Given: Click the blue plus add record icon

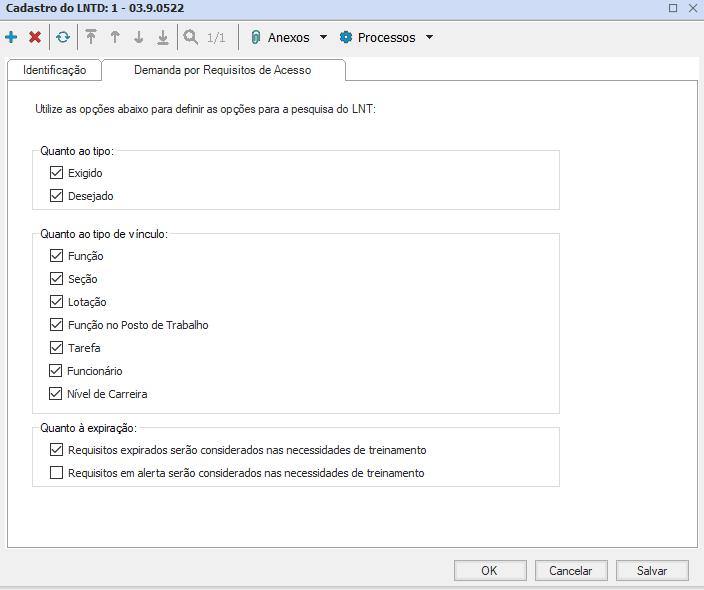Looking at the screenshot, I should point(11,38).
